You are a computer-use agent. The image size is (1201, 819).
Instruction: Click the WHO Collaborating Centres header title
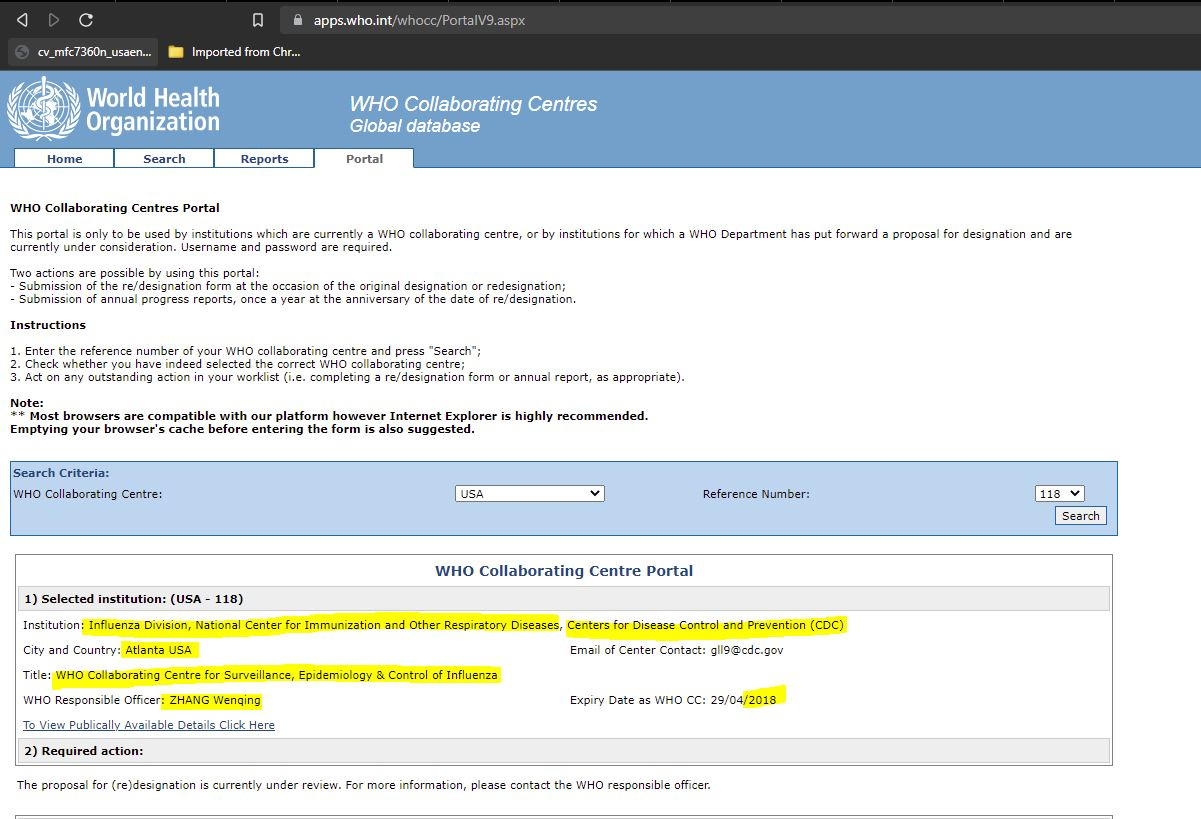click(x=473, y=104)
